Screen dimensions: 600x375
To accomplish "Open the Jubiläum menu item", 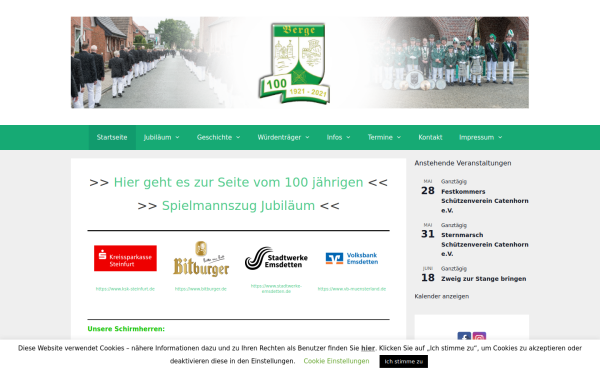I will pyautogui.click(x=157, y=137).
